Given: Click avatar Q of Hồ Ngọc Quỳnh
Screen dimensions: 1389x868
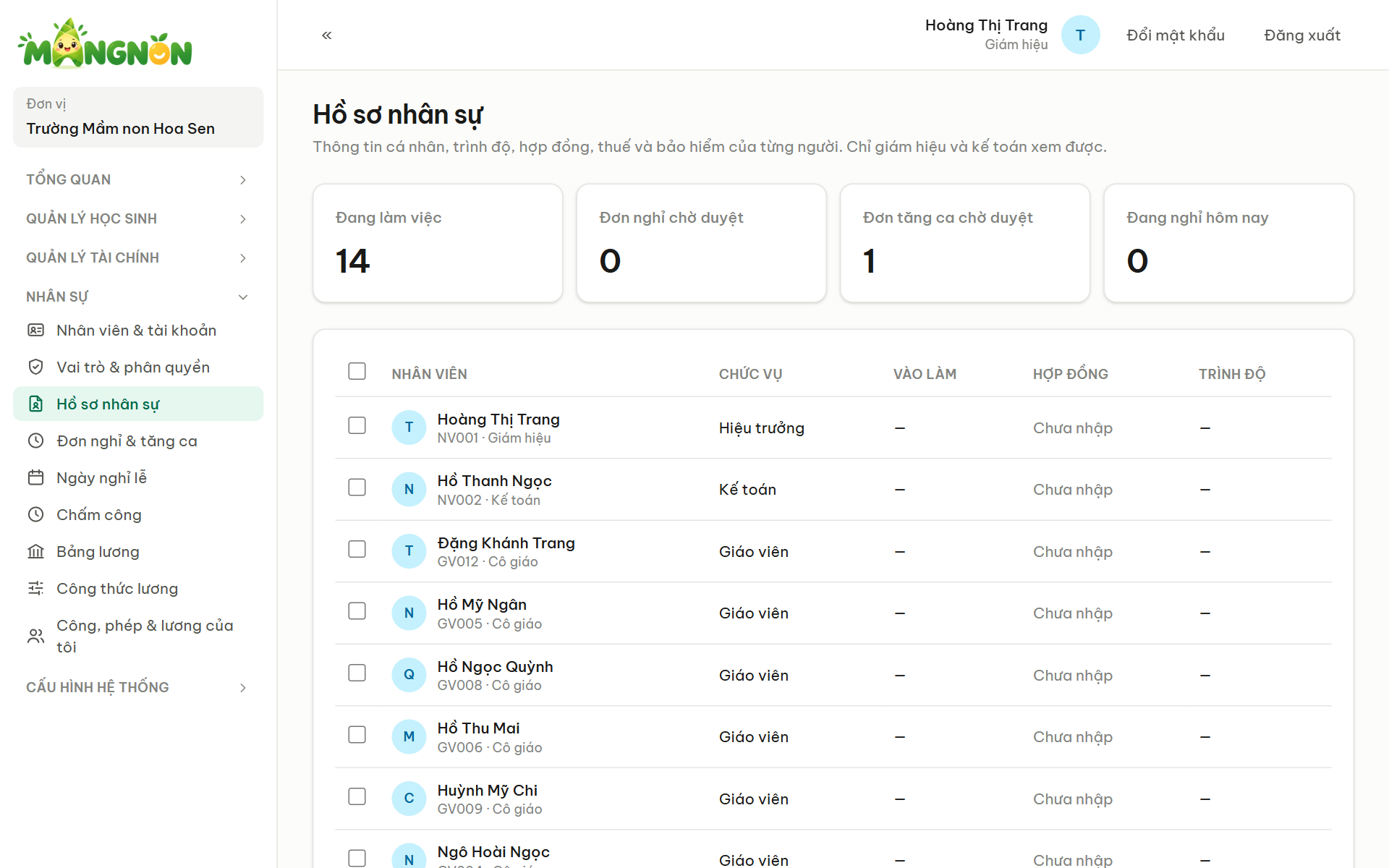Looking at the screenshot, I should tap(409, 675).
